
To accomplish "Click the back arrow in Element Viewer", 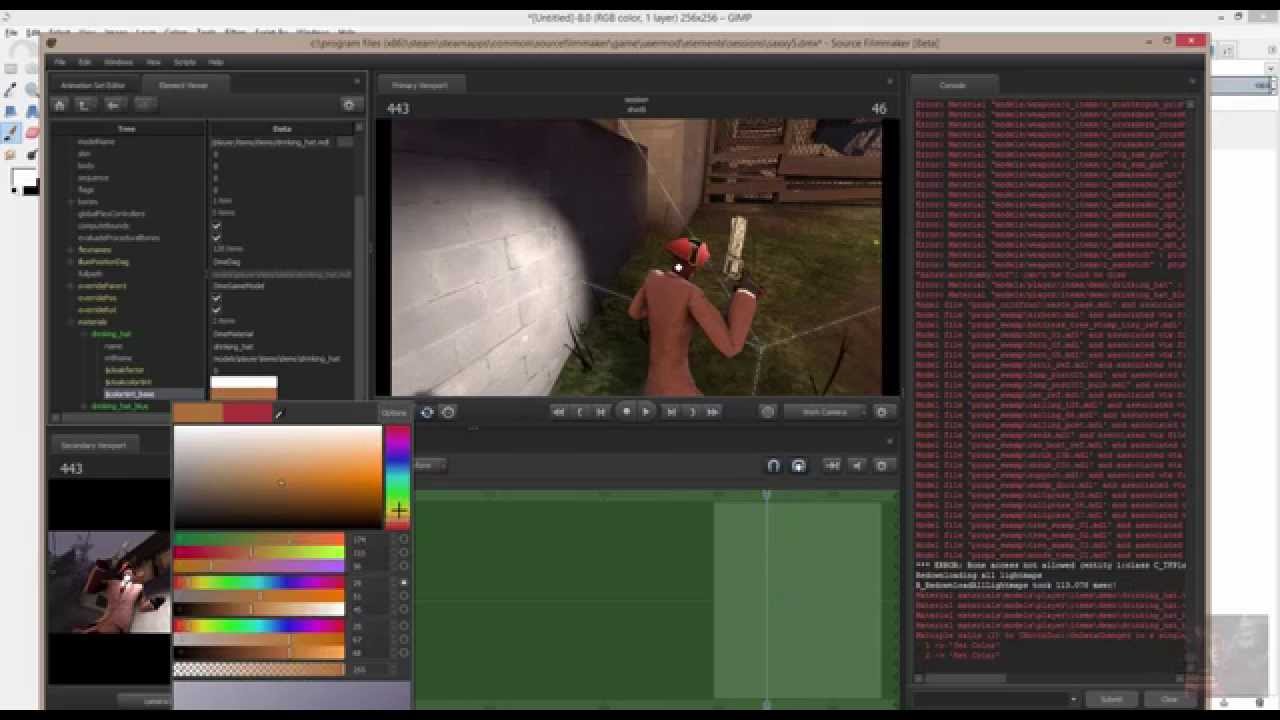I will click(x=114, y=105).
